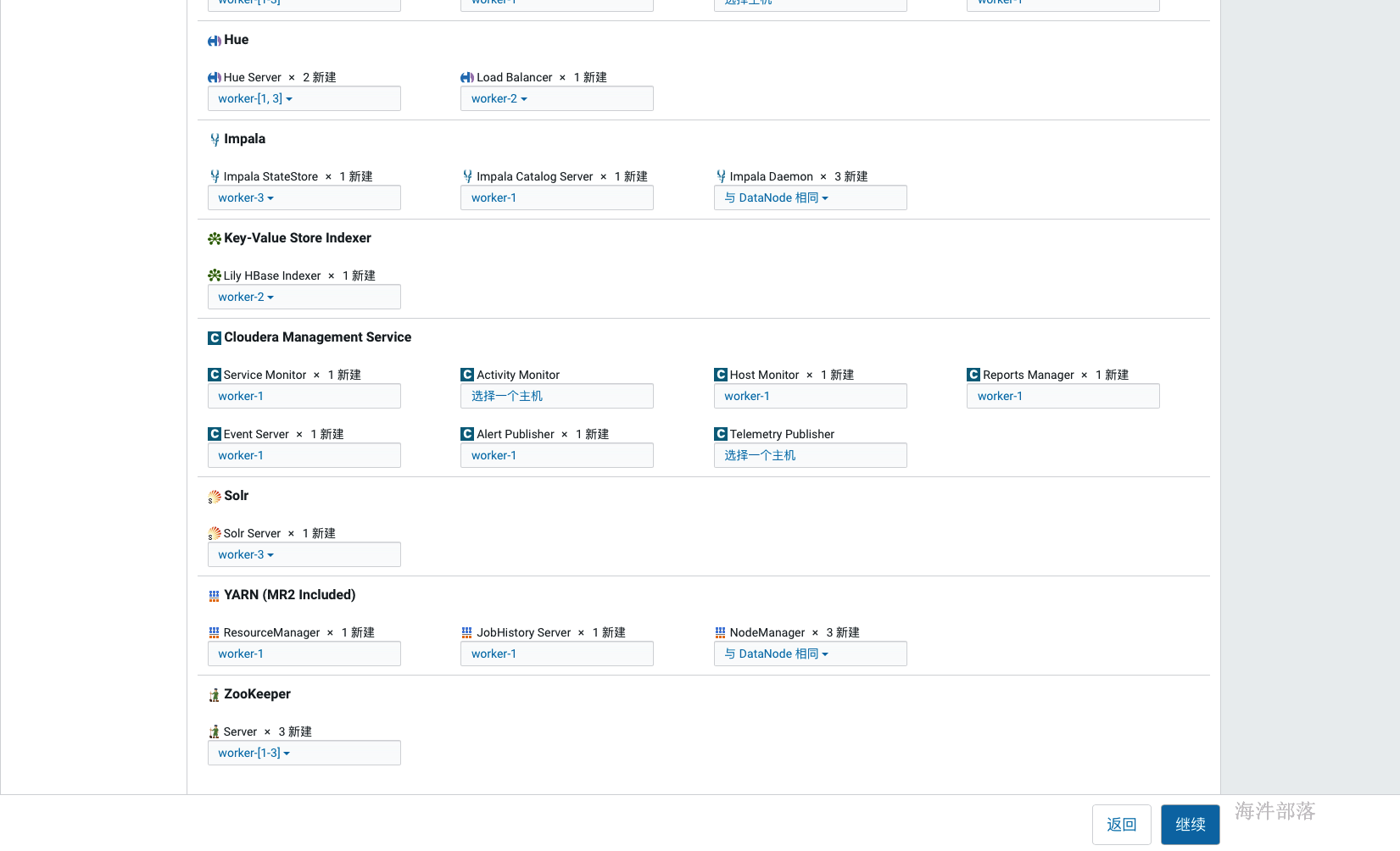Click the Host Monitor icon
Screen dimensions: 1400x851
click(x=721, y=375)
